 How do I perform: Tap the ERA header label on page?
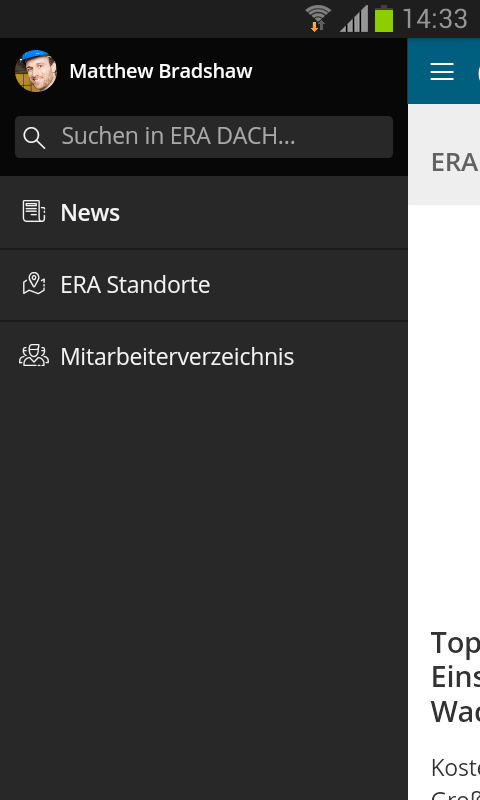tap(454, 163)
